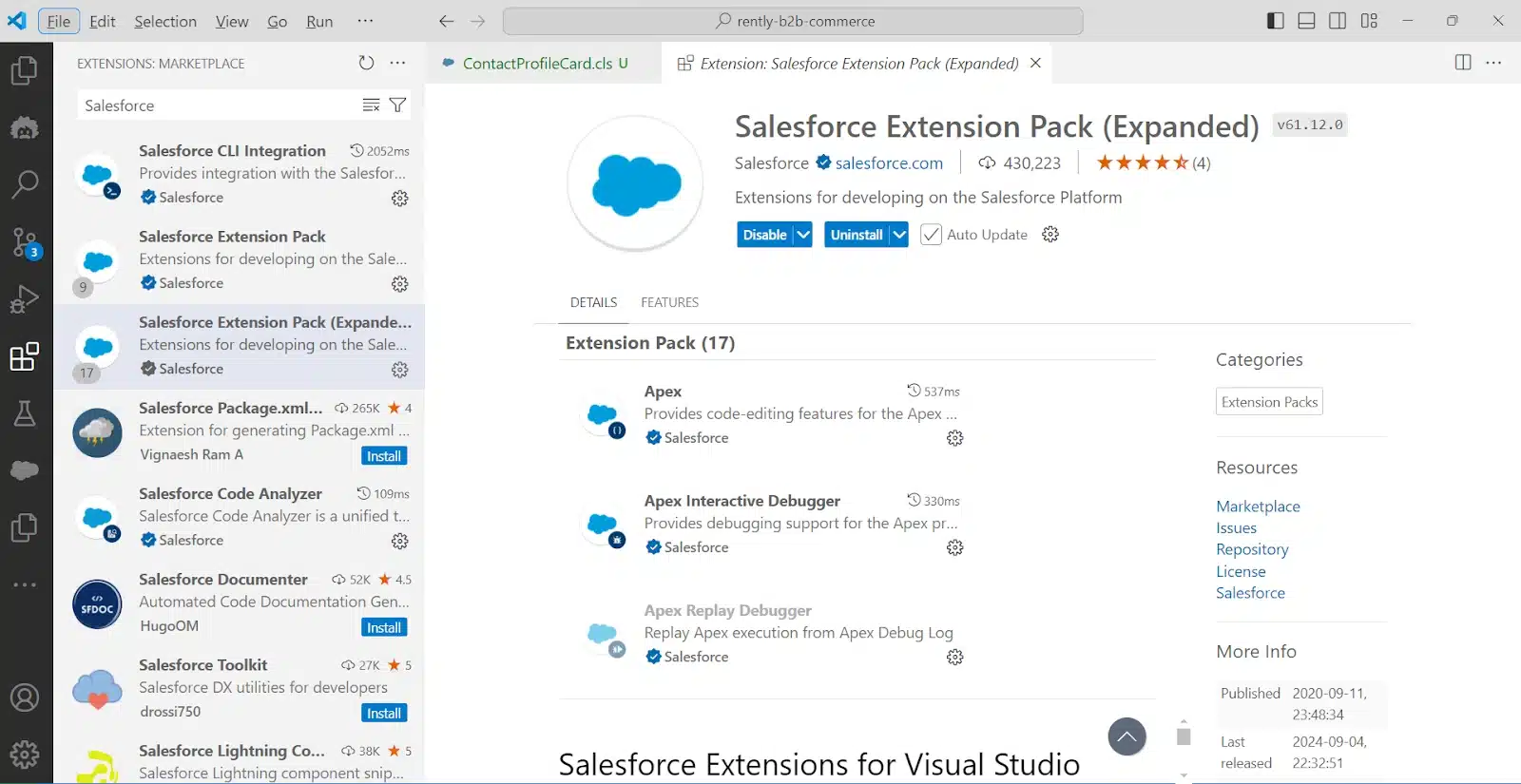Open the Run menu
Viewport: 1521px width, 784px height.
(x=319, y=21)
